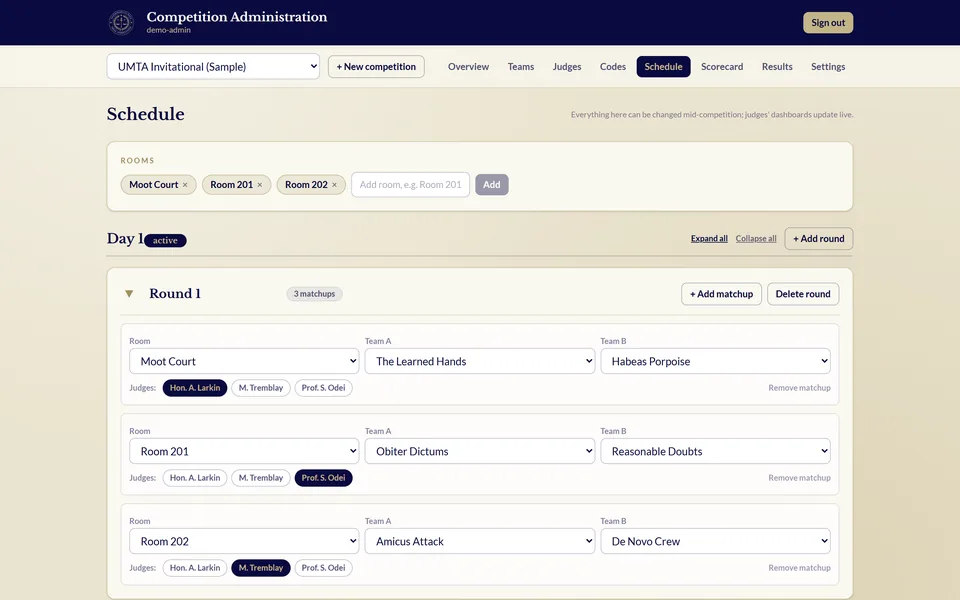
Task: Open the Reasonable Doubts Team B dropdown
Action: (x=716, y=451)
